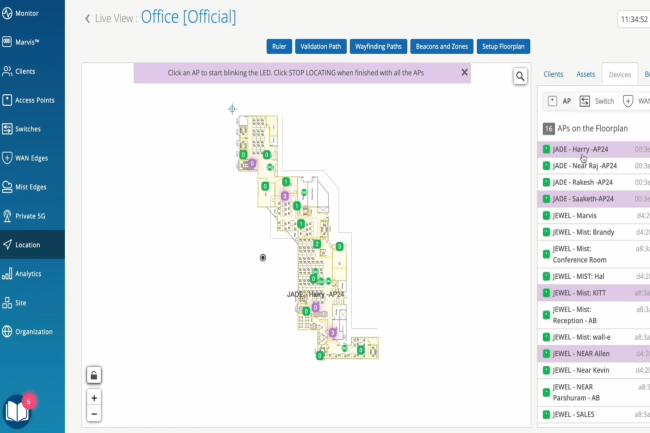Click Beacons and Zones button
This screenshot has width=650, height=433.
(x=441, y=46)
